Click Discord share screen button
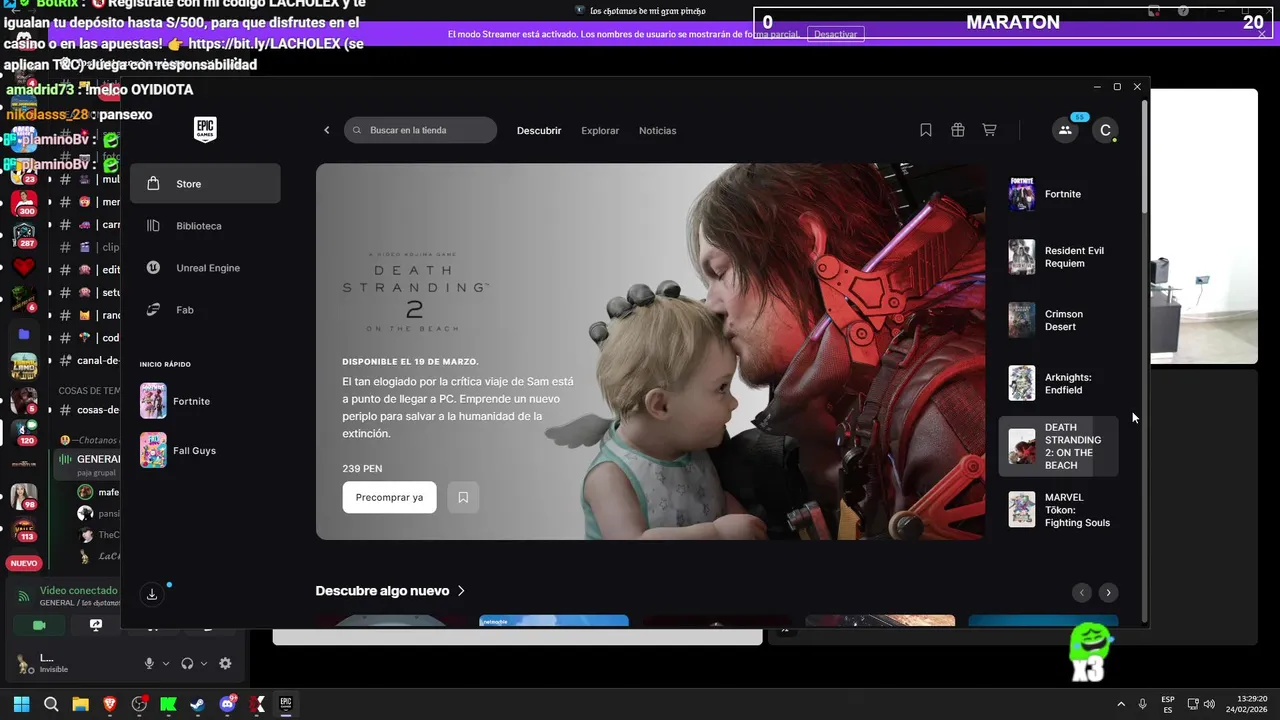Image resolution: width=1280 pixels, height=720 pixels. pyautogui.click(x=96, y=625)
